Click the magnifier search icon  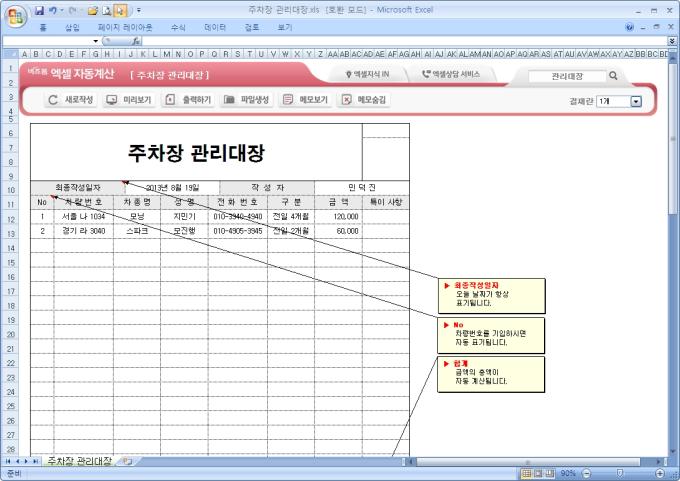pyautogui.click(x=613, y=76)
